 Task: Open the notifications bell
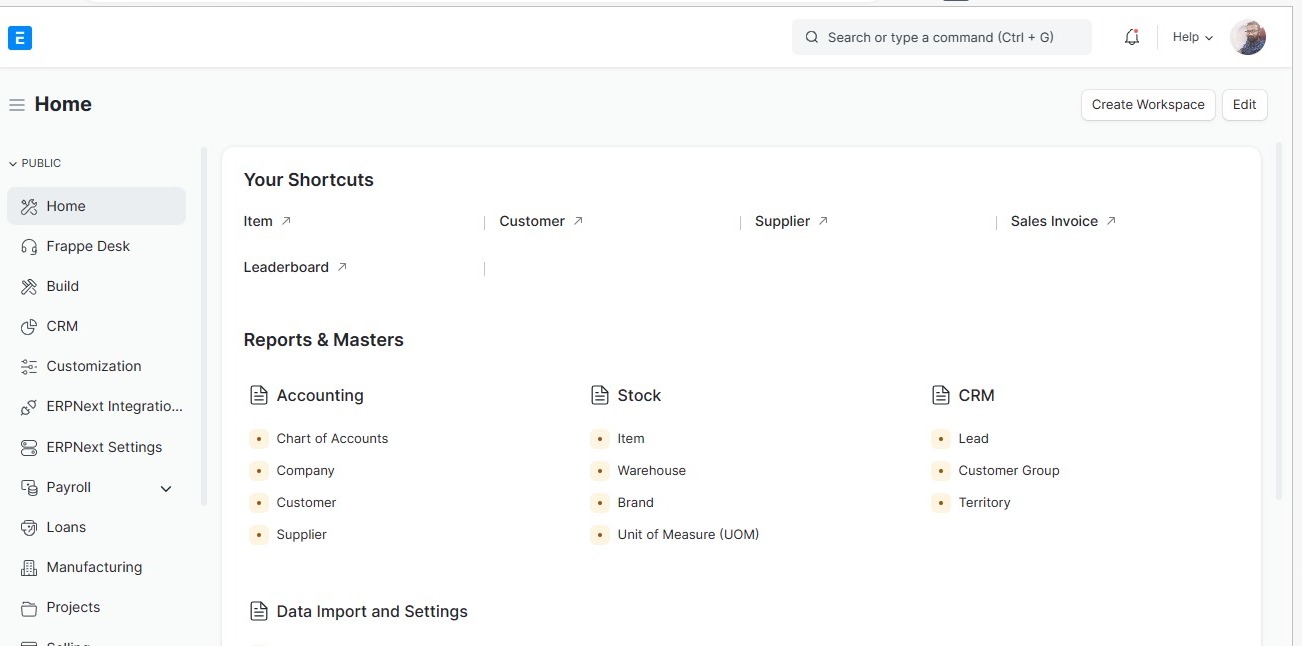(1132, 38)
